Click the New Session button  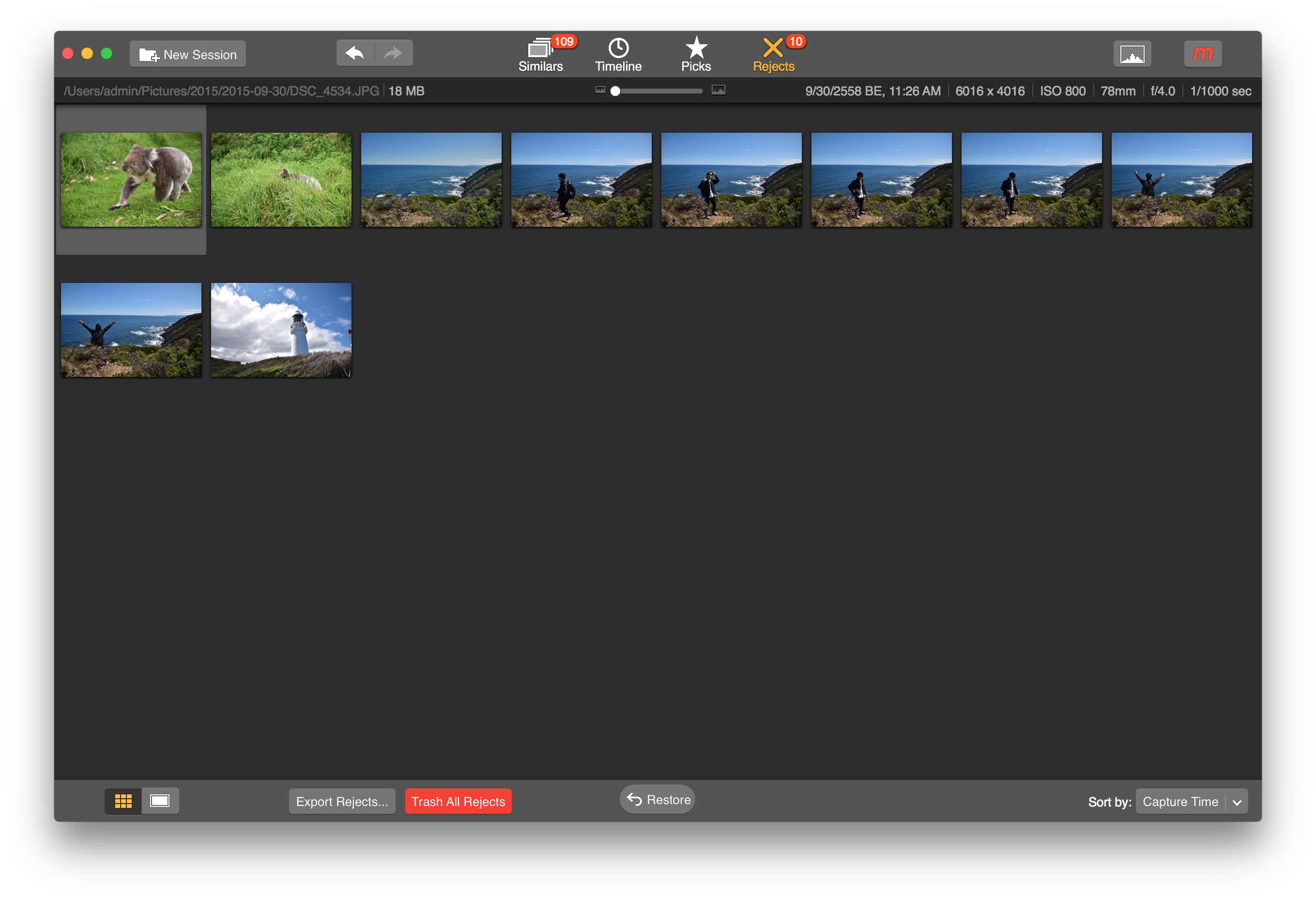tap(187, 54)
